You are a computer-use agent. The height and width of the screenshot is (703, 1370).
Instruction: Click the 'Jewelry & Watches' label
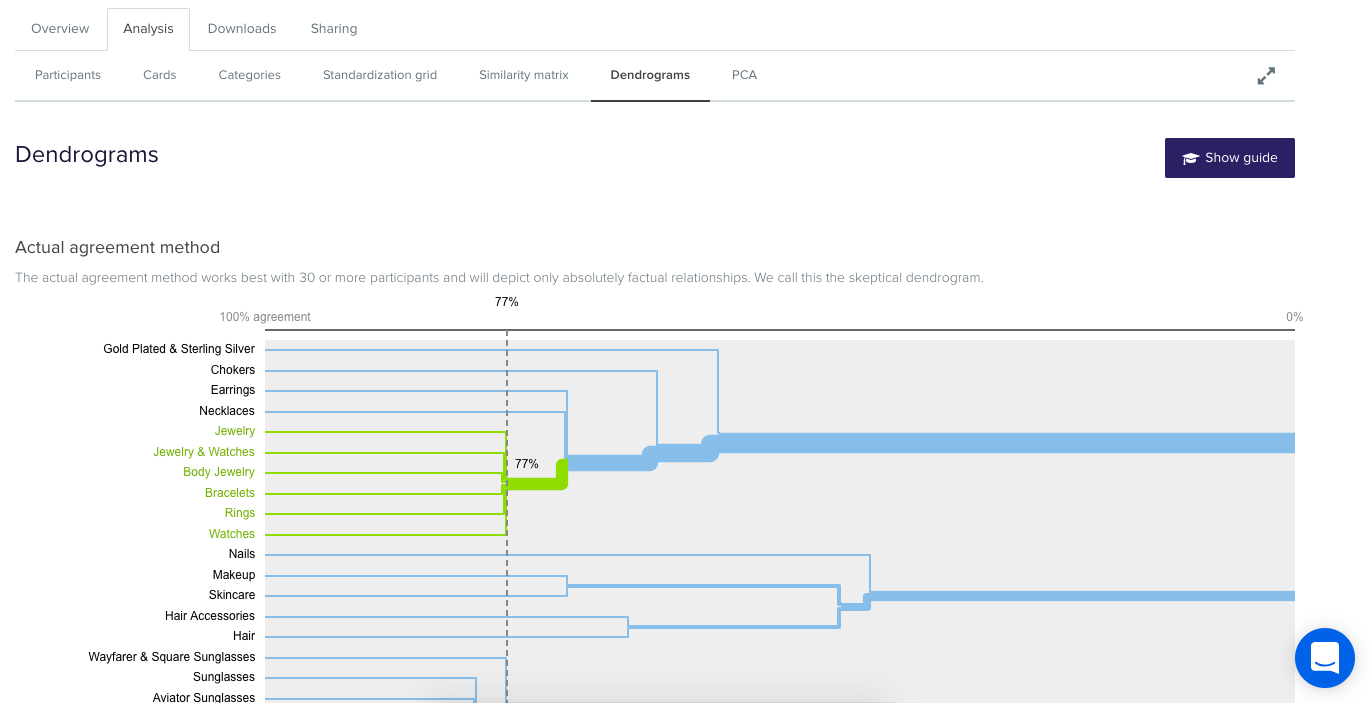pos(204,452)
